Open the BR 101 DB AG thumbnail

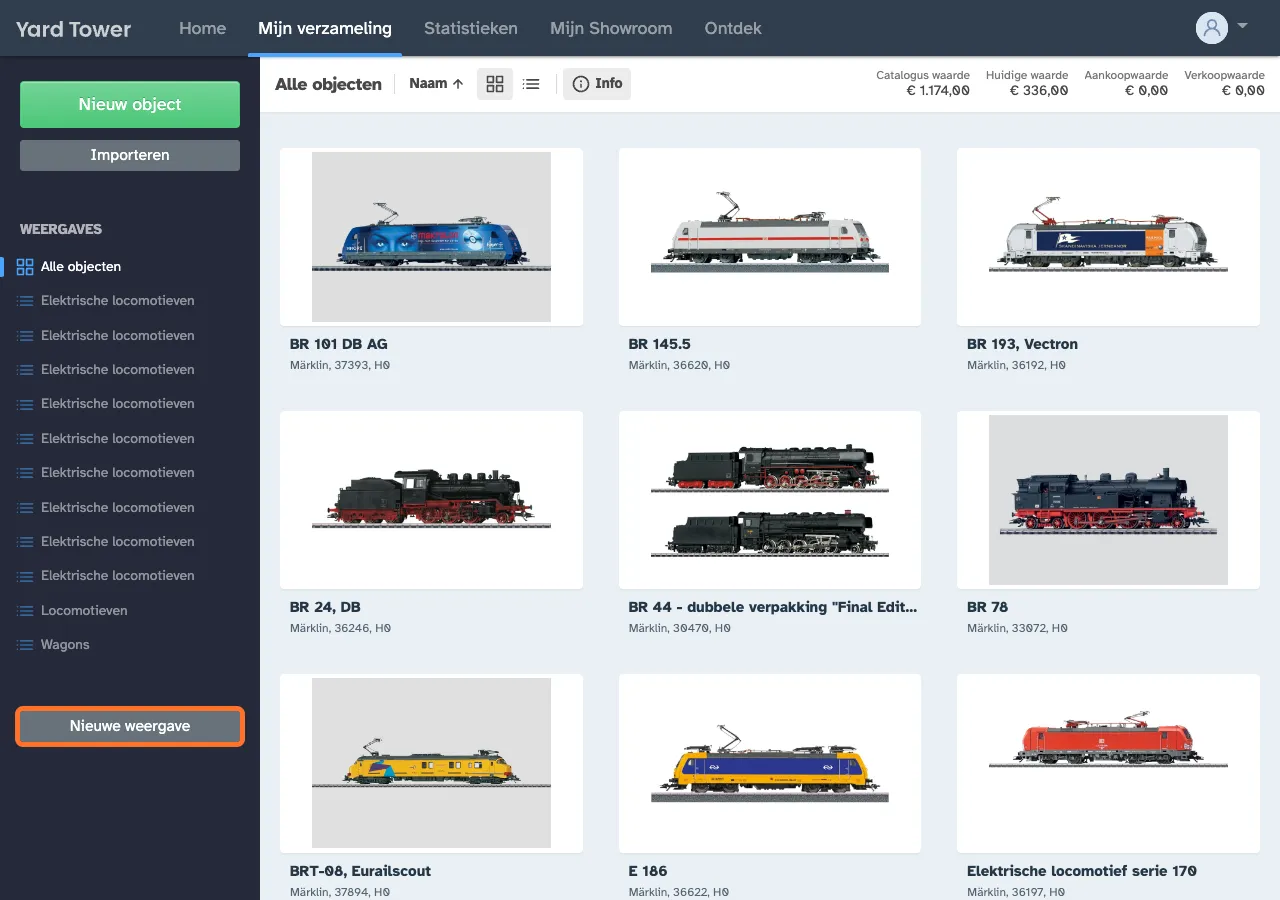pos(431,237)
